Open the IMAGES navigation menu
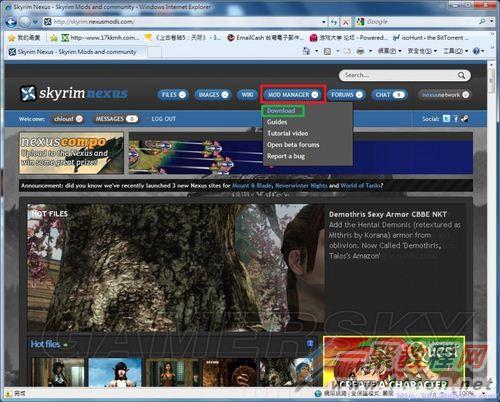Image resolution: width=500 pixels, height=402 pixels. pyautogui.click(x=213, y=95)
